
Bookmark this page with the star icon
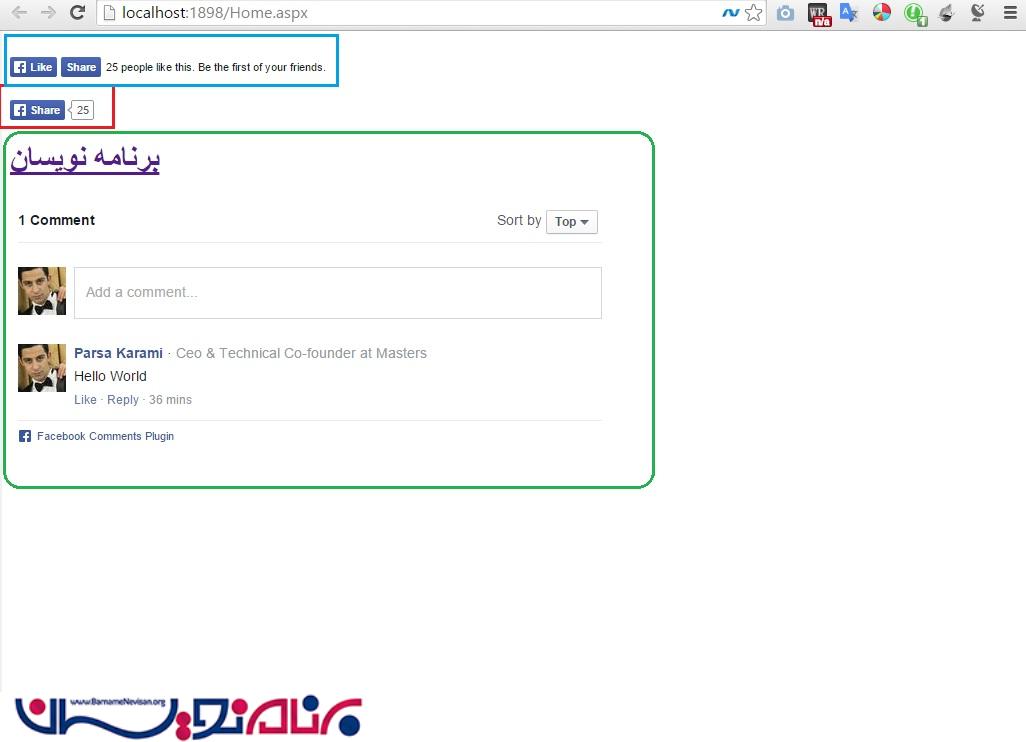754,12
